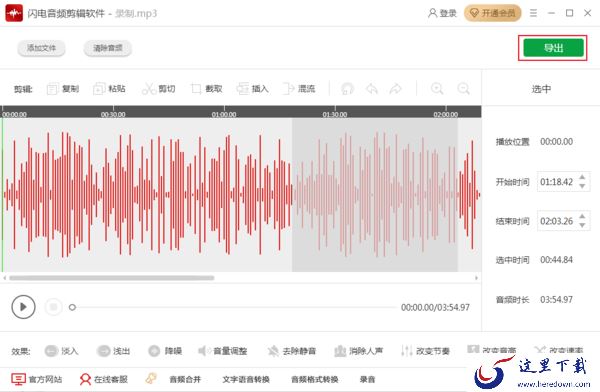Click the 00:00.00/03:54.97 playback time readout
This screenshot has height=392, width=600.
(435, 307)
